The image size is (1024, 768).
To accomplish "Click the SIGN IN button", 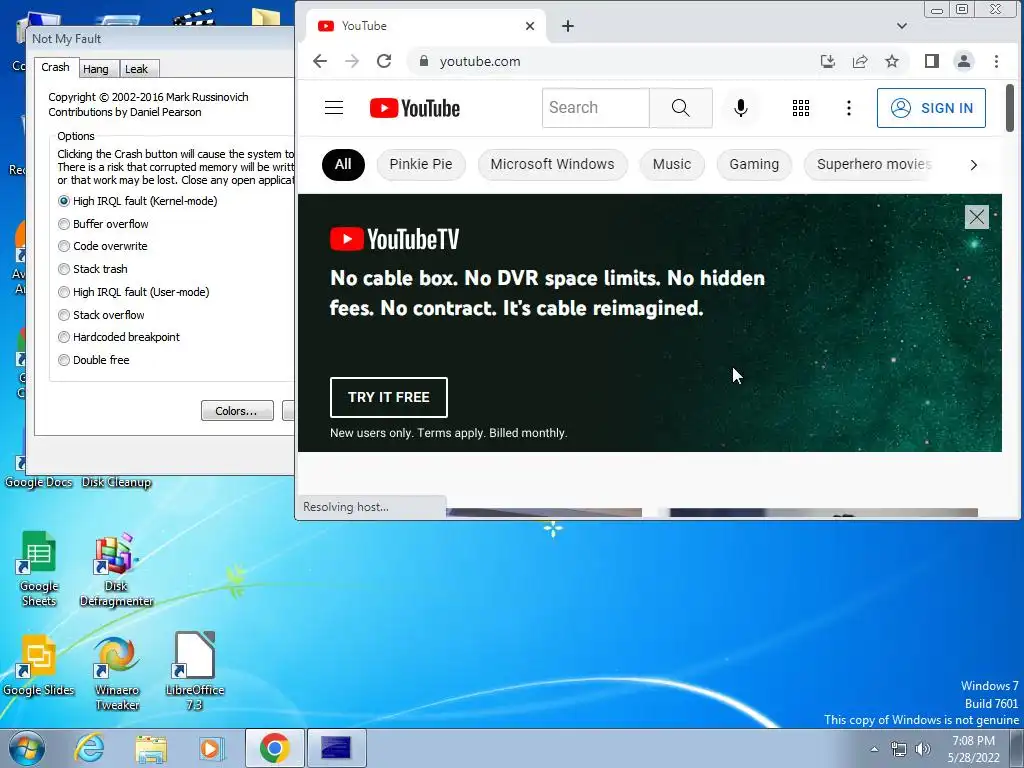I will (x=931, y=108).
